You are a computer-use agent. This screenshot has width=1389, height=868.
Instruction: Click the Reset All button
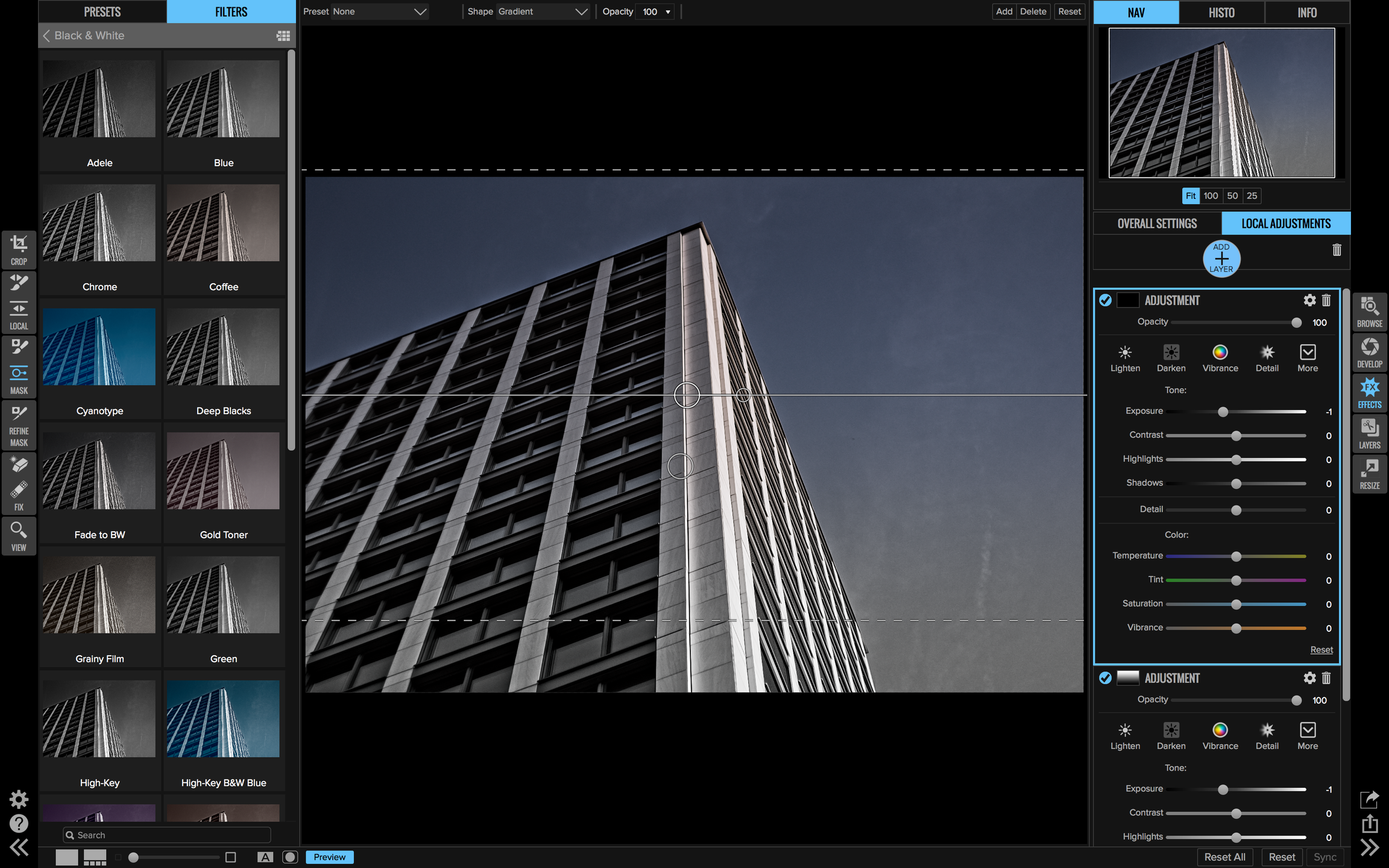pos(1224,857)
